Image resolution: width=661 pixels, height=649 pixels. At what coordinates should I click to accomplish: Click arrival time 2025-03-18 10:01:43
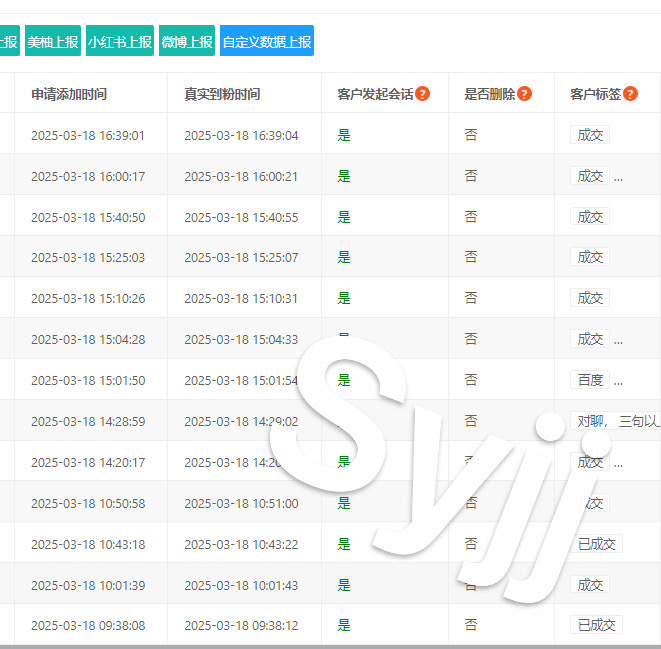pos(241,585)
